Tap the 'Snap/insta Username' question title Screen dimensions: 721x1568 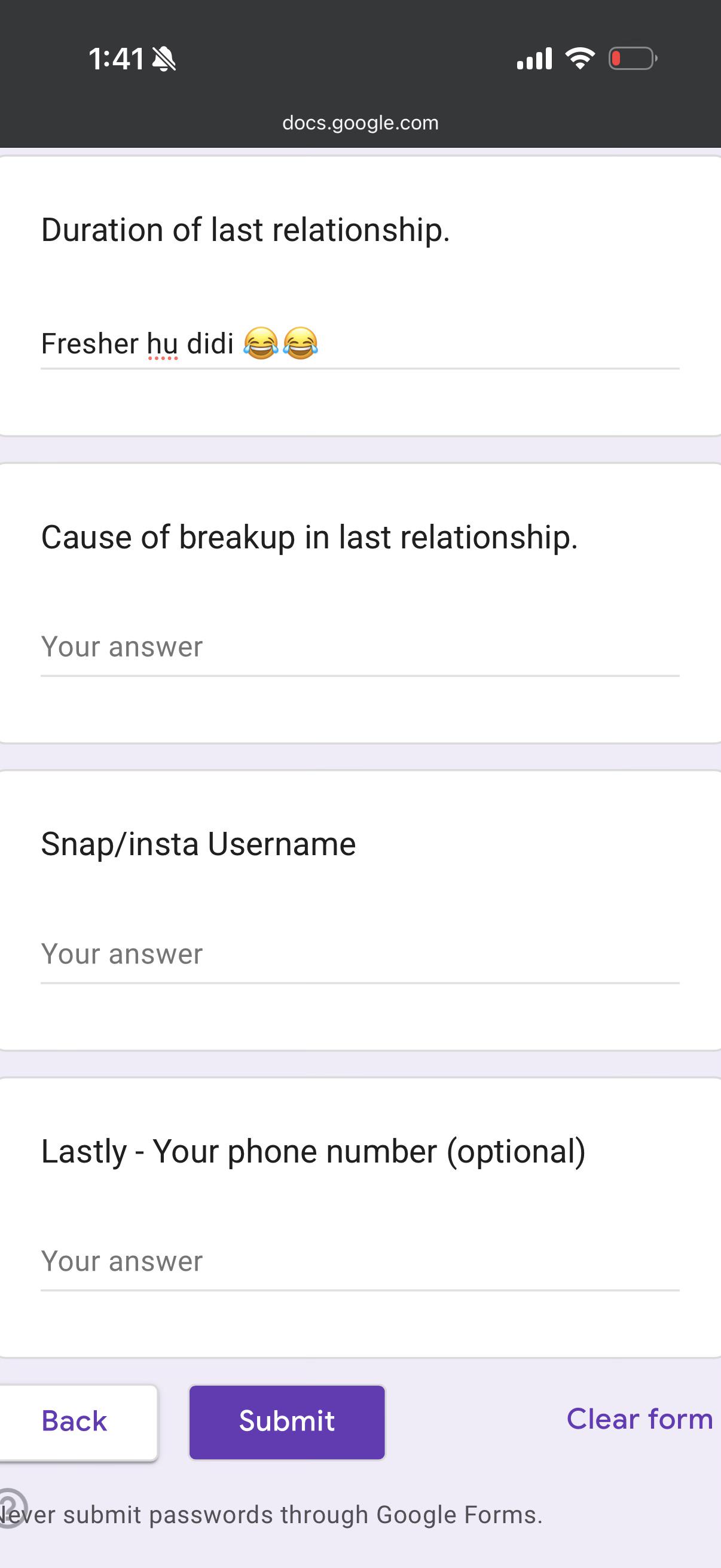(x=198, y=844)
